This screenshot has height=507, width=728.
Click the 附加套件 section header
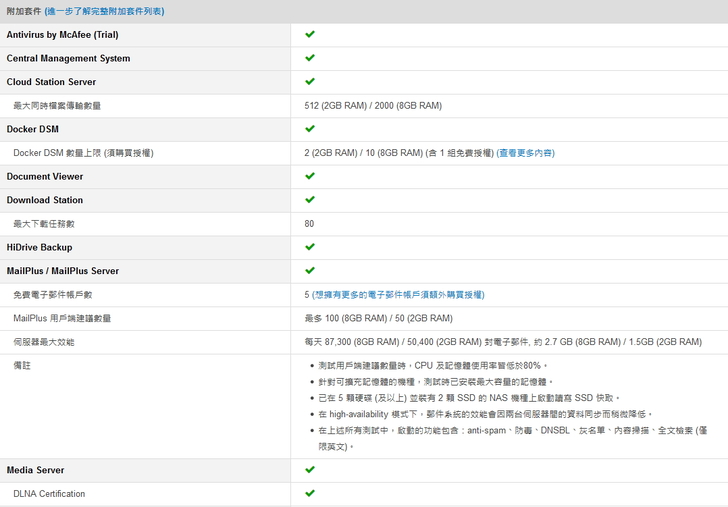tap(24, 11)
